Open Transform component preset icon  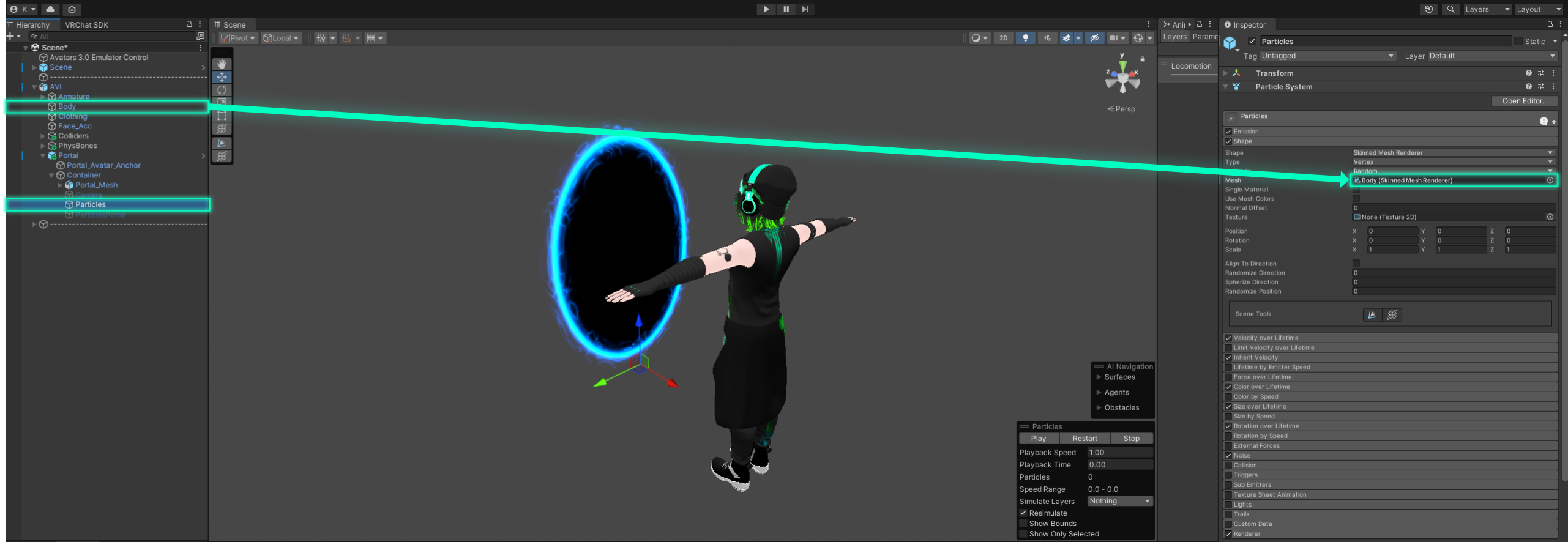coord(1541,73)
